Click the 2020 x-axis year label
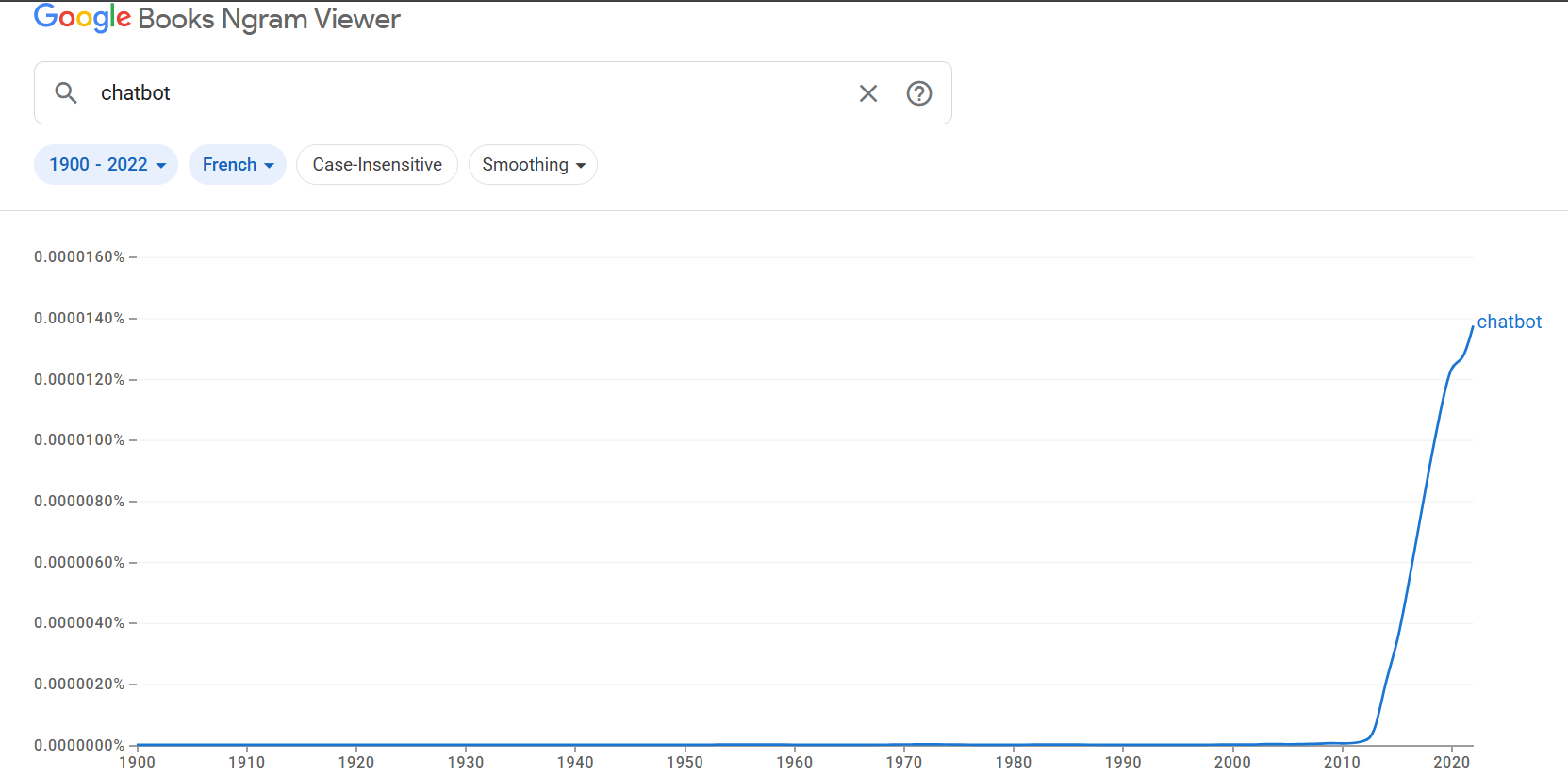The height and width of the screenshot is (776, 1568). pos(1452,762)
